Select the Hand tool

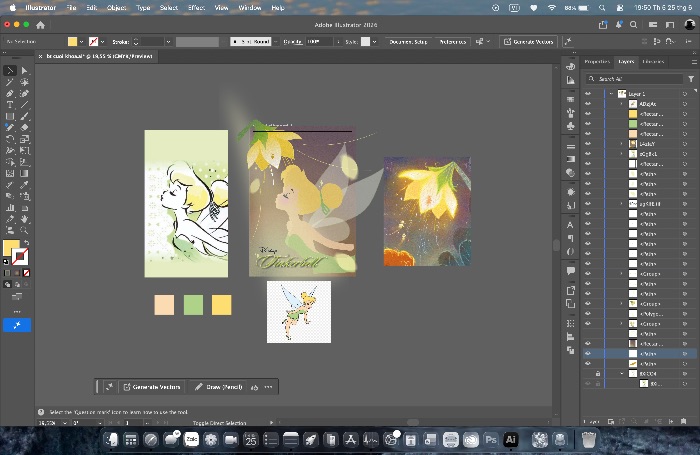(24, 219)
